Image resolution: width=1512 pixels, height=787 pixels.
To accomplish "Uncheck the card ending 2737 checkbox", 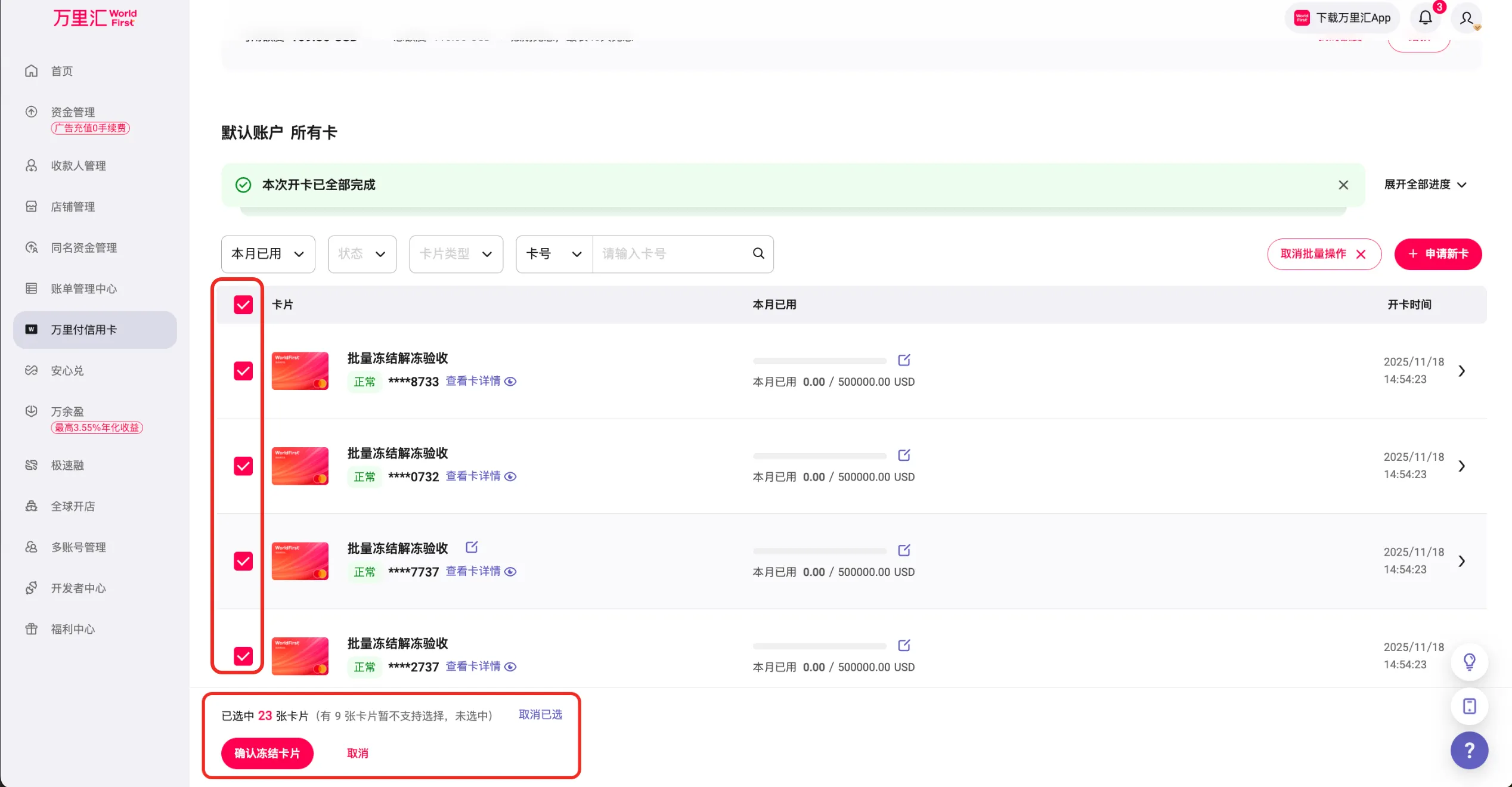I will click(243, 656).
